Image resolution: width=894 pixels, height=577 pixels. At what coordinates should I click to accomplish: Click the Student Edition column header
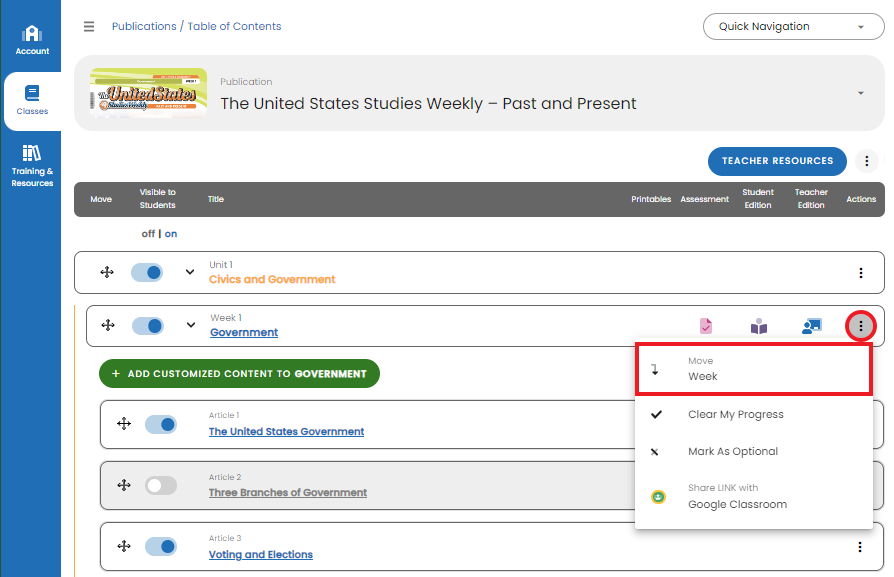point(758,198)
